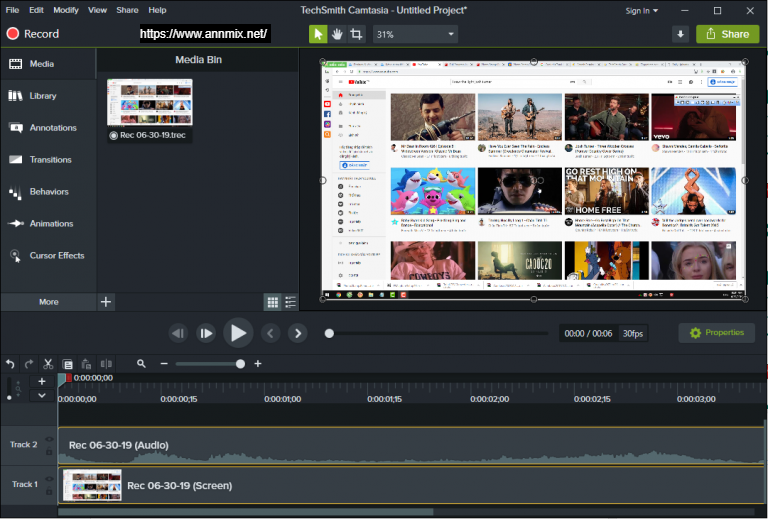The height and width of the screenshot is (519, 768).
Task: Click the timeline zoom in plus
Action: tap(258, 364)
